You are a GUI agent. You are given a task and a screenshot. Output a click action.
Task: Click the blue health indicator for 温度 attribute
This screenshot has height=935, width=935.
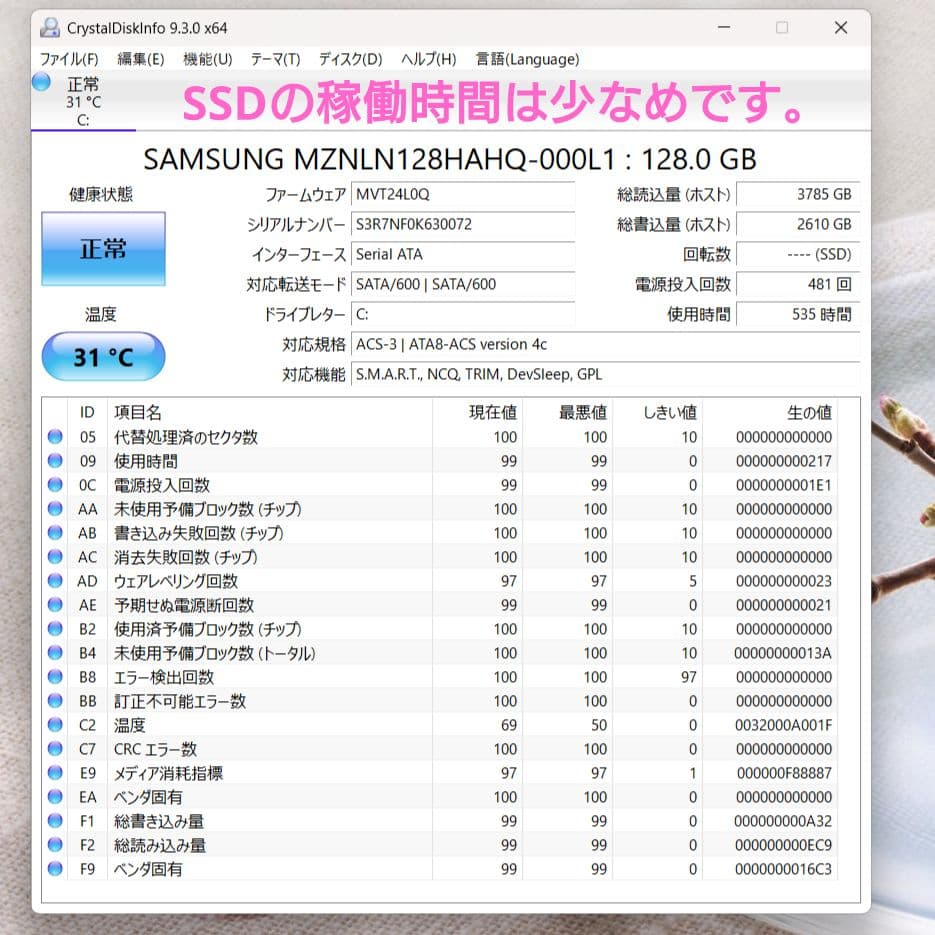pyautogui.click(x=55, y=725)
